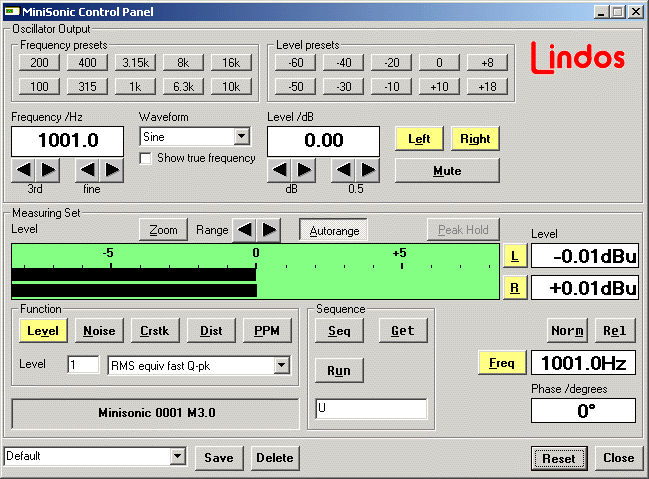
Task: Set level preset to +8
Action: pos(488,63)
